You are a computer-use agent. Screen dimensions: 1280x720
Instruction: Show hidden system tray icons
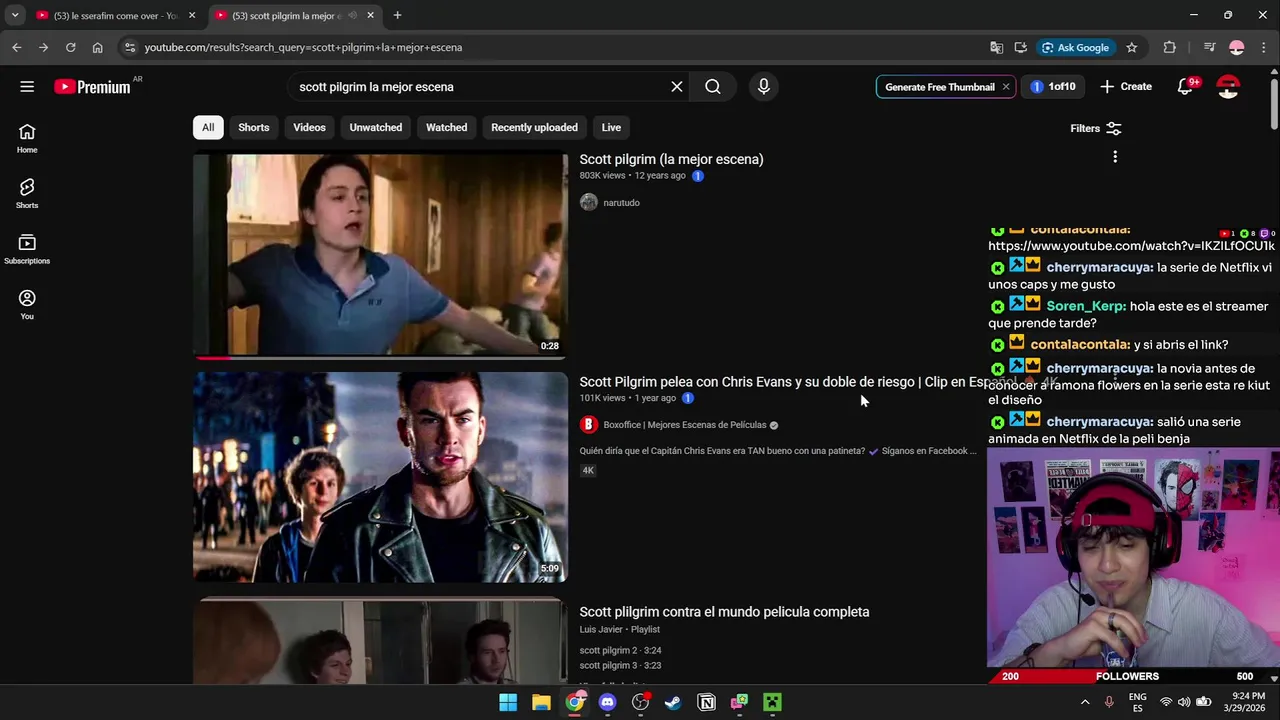tap(1085, 702)
